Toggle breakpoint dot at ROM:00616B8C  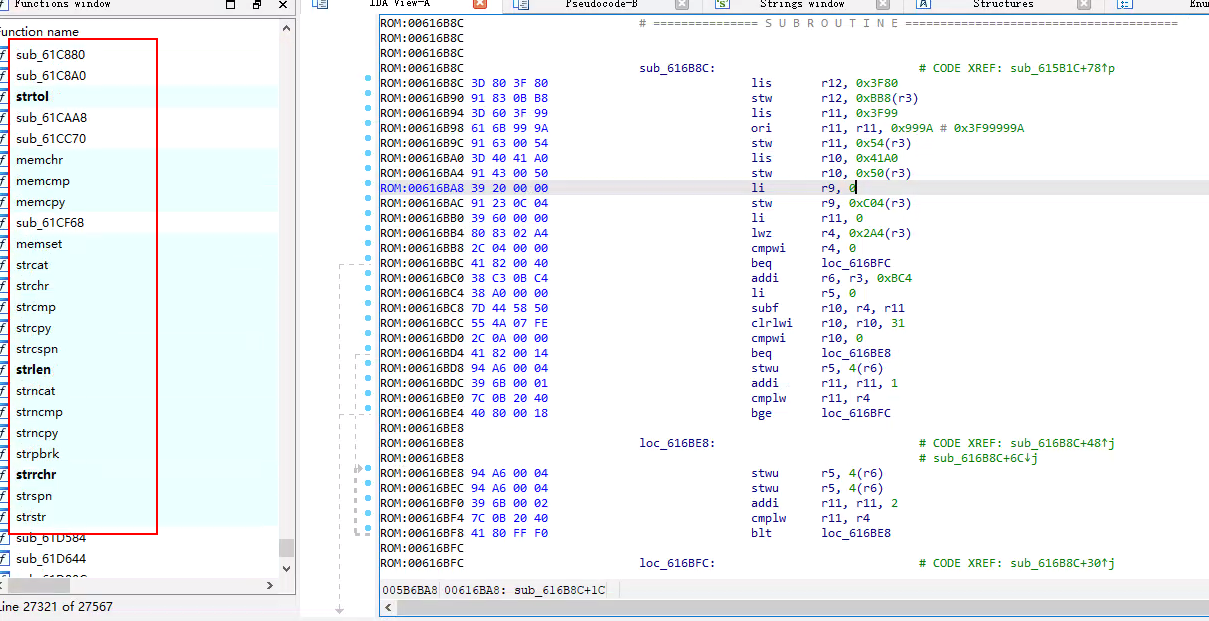[368, 78]
